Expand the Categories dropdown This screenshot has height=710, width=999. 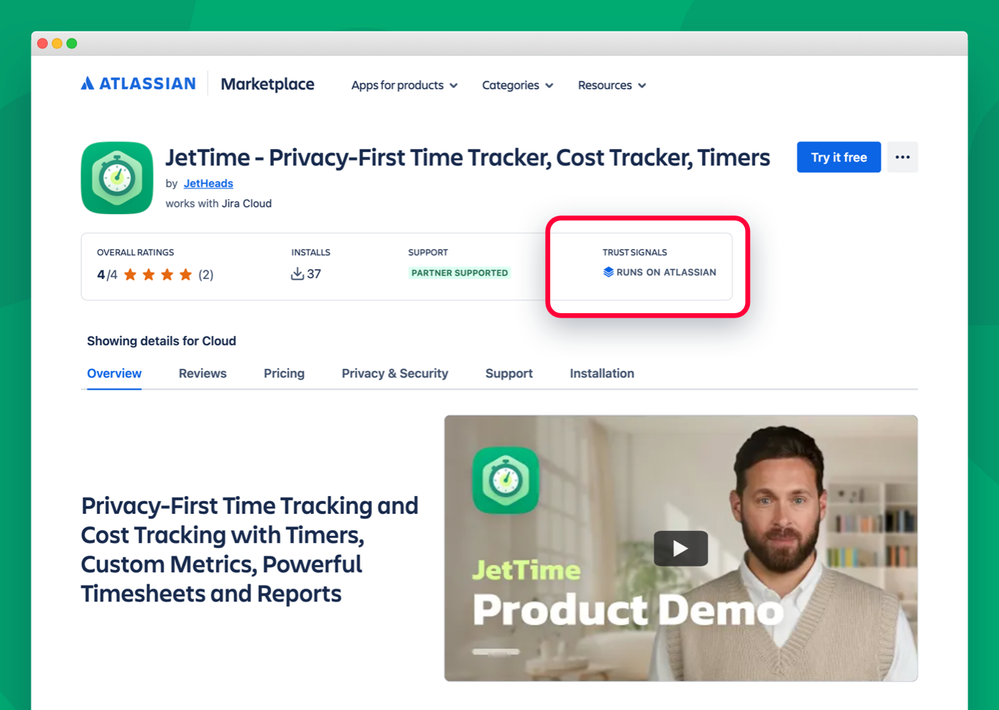(x=517, y=85)
